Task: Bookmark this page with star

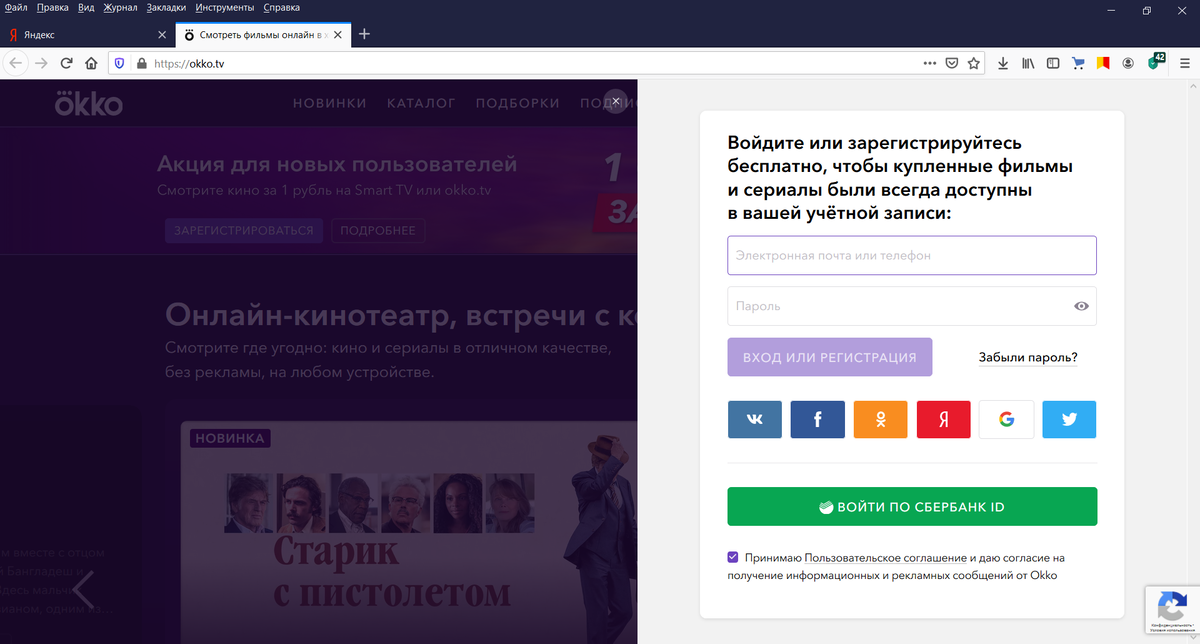Action: coord(974,62)
